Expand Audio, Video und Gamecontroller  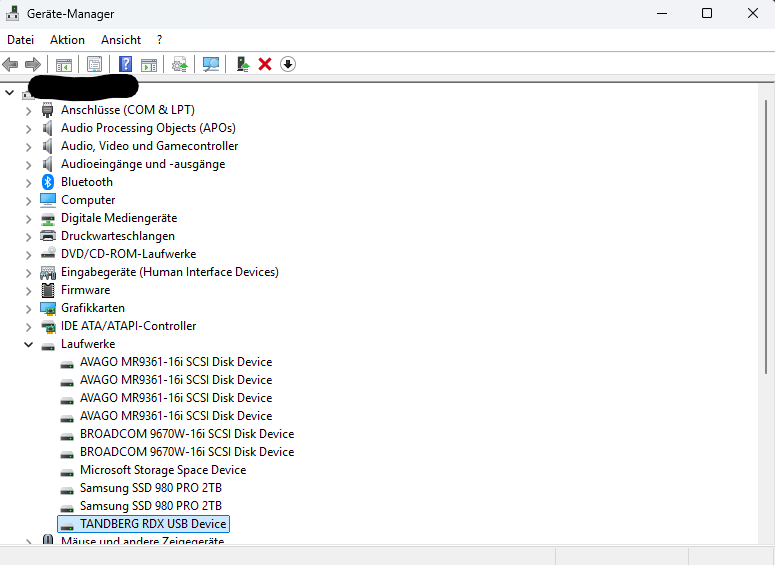(28, 147)
